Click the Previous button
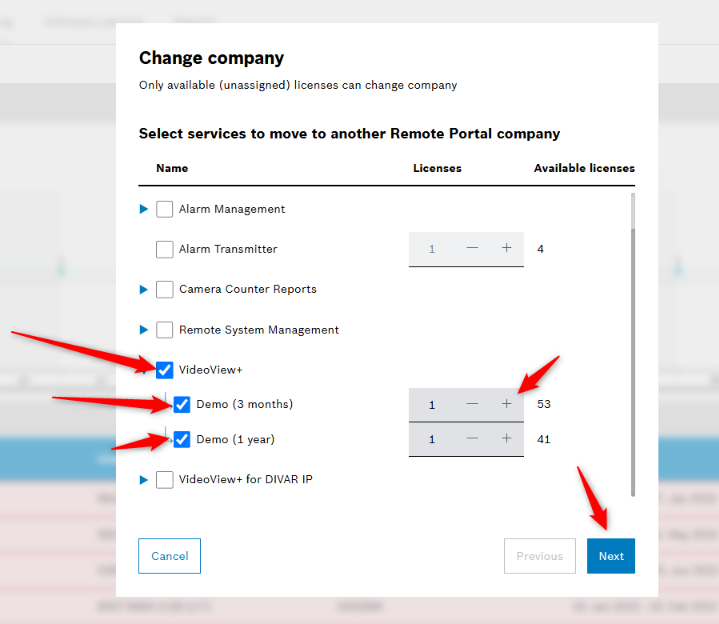This screenshot has width=719, height=624. click(539, 556)
